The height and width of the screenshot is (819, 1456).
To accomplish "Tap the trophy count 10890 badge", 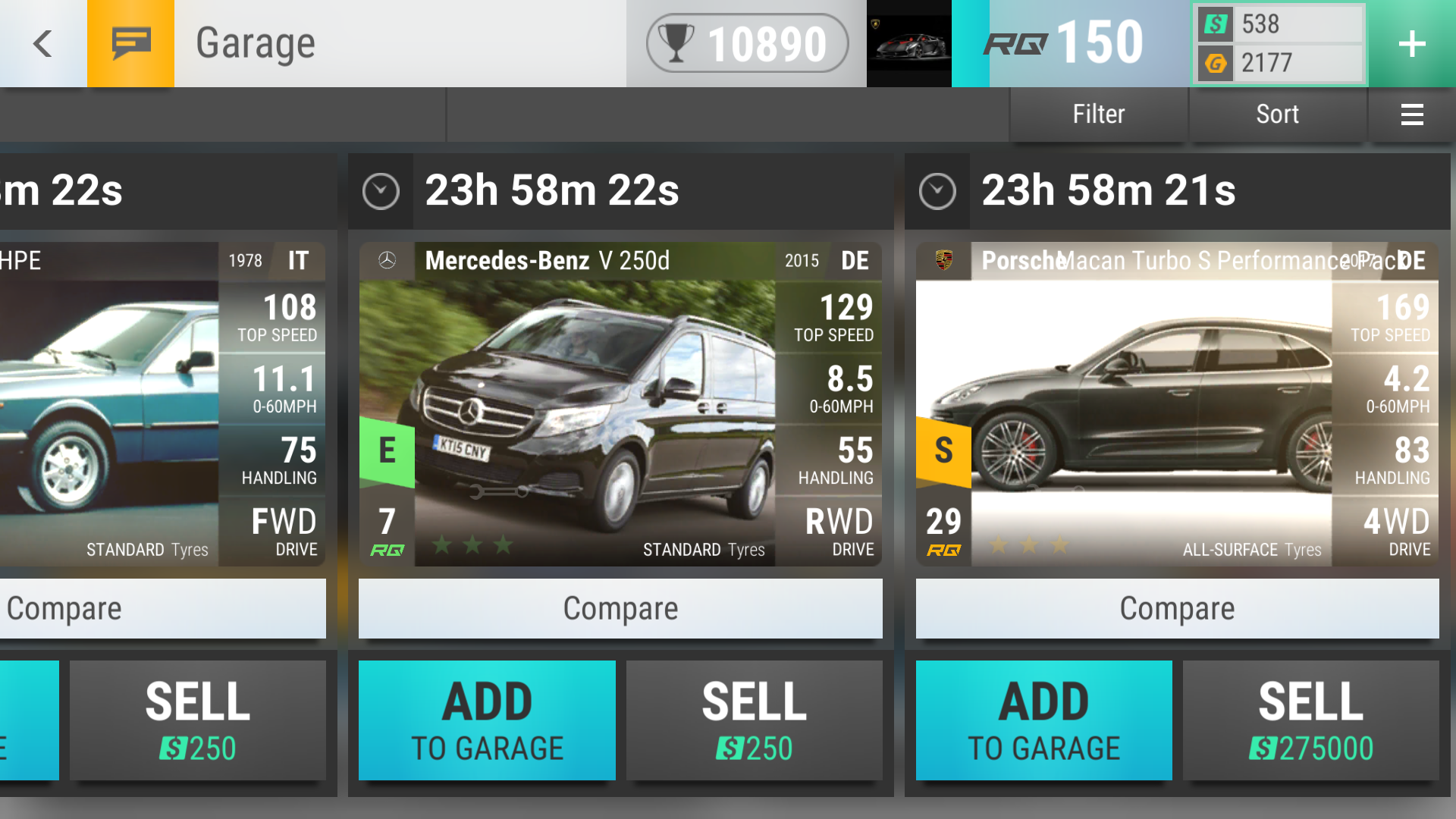I will click(747, 43).
